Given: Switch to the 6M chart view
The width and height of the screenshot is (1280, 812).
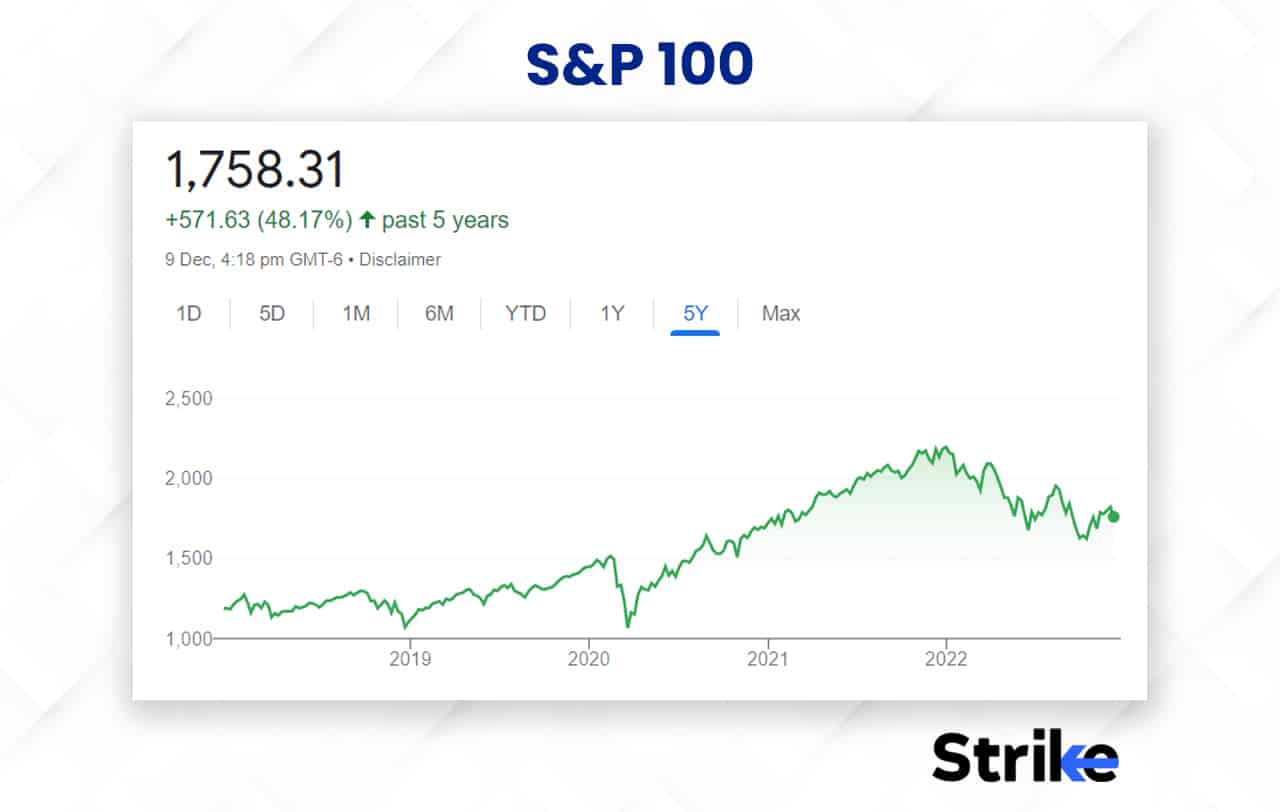Looking at the screenshot, I should (438, 313).
